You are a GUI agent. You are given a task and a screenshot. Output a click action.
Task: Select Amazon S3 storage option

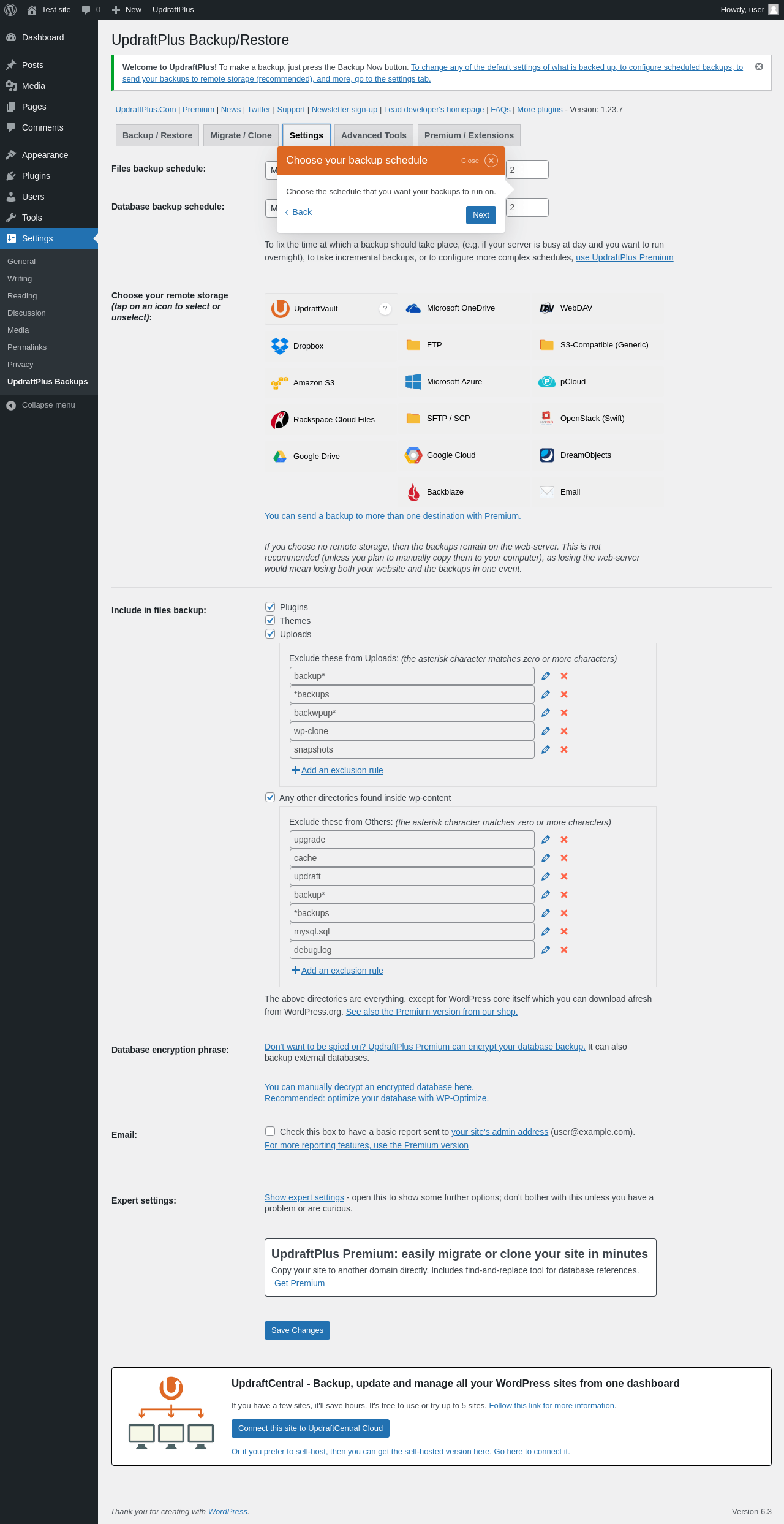click(331, 382)
